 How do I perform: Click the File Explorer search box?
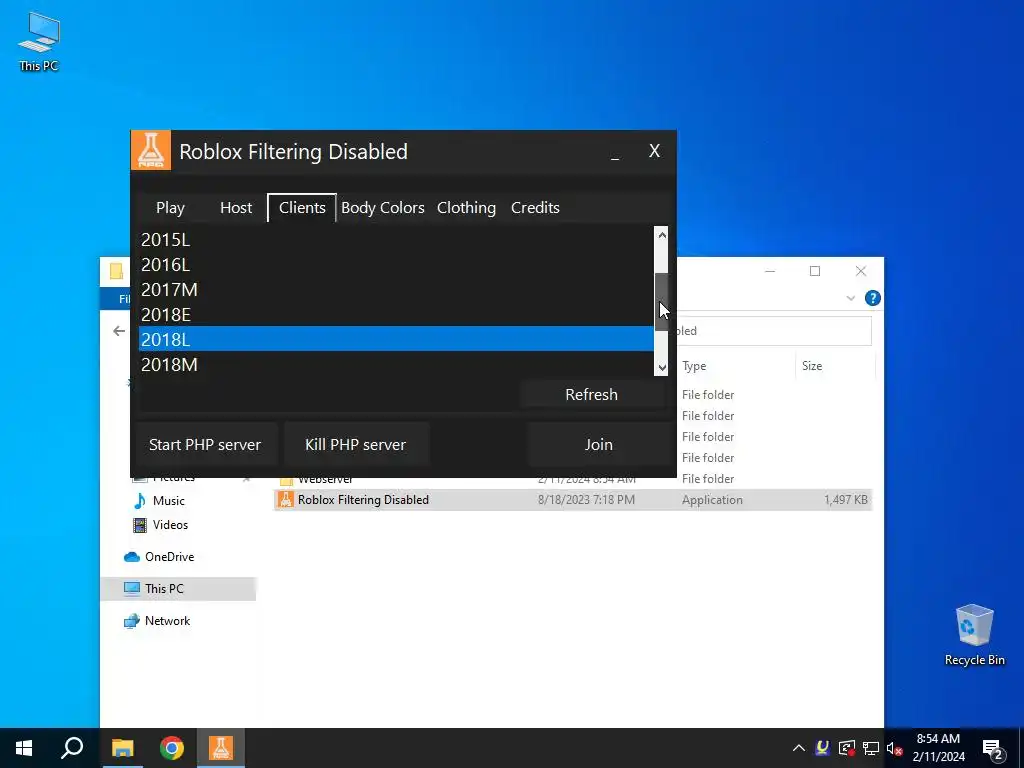[x=774, y=331]
